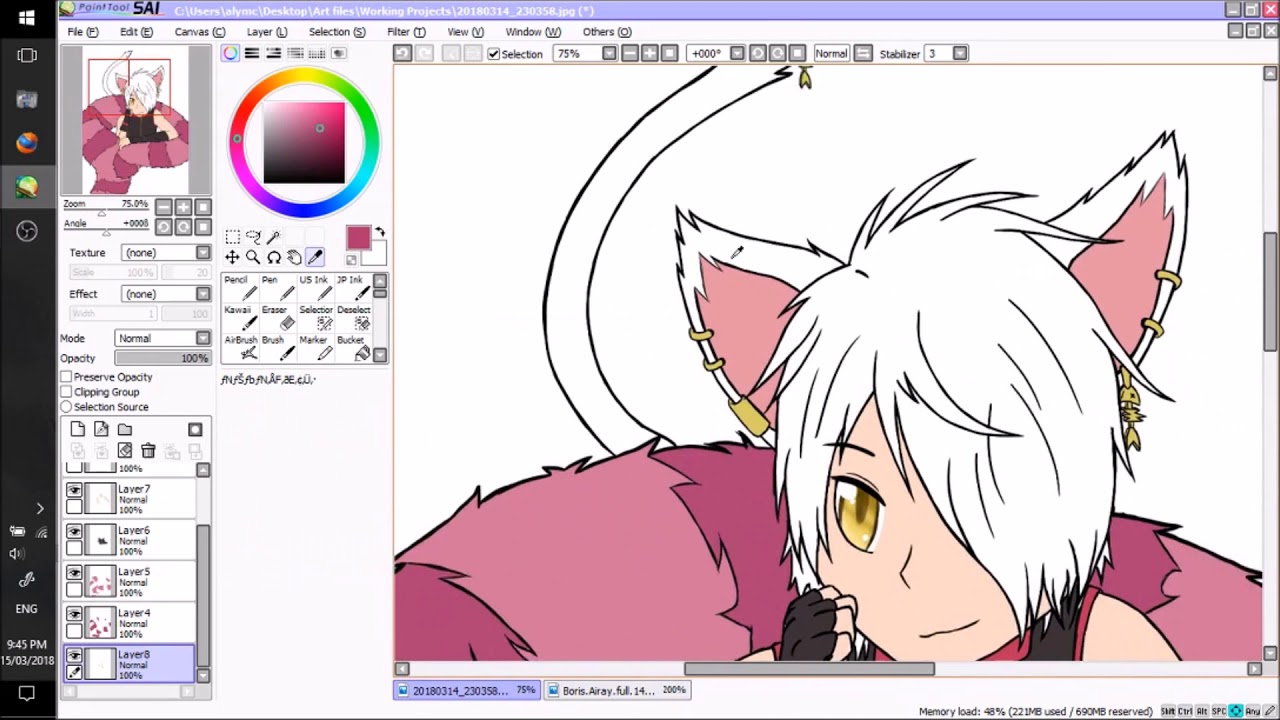Viewport: 1280px width, 720px height.
Task: Hide Layer8 using its eye icon
Action: [x=74, y=655]
